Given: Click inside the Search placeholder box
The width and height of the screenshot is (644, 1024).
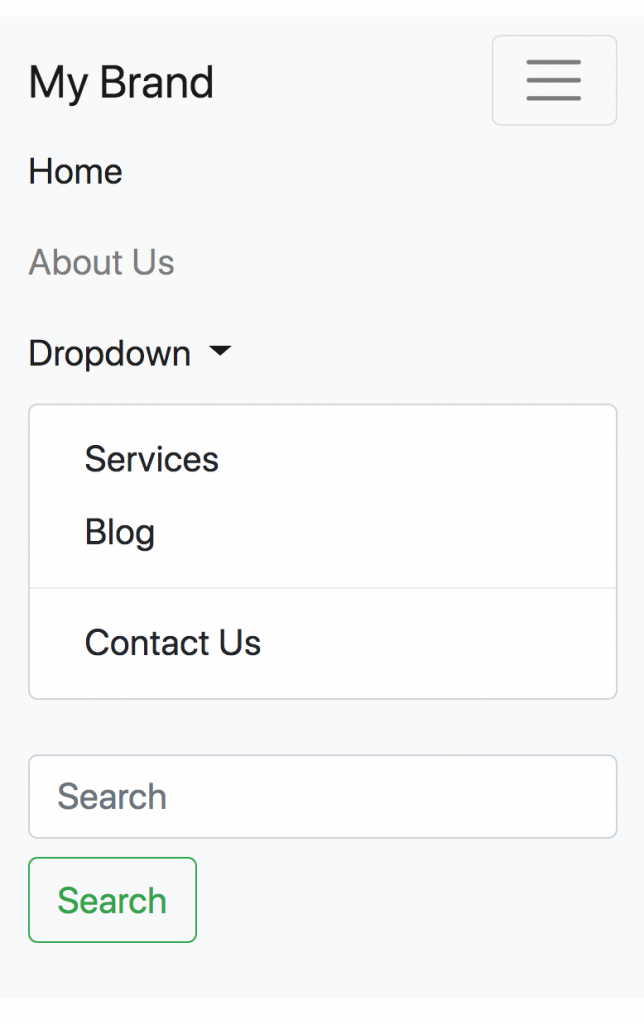Looking at the screenshot, I should [x=322, y=796].
